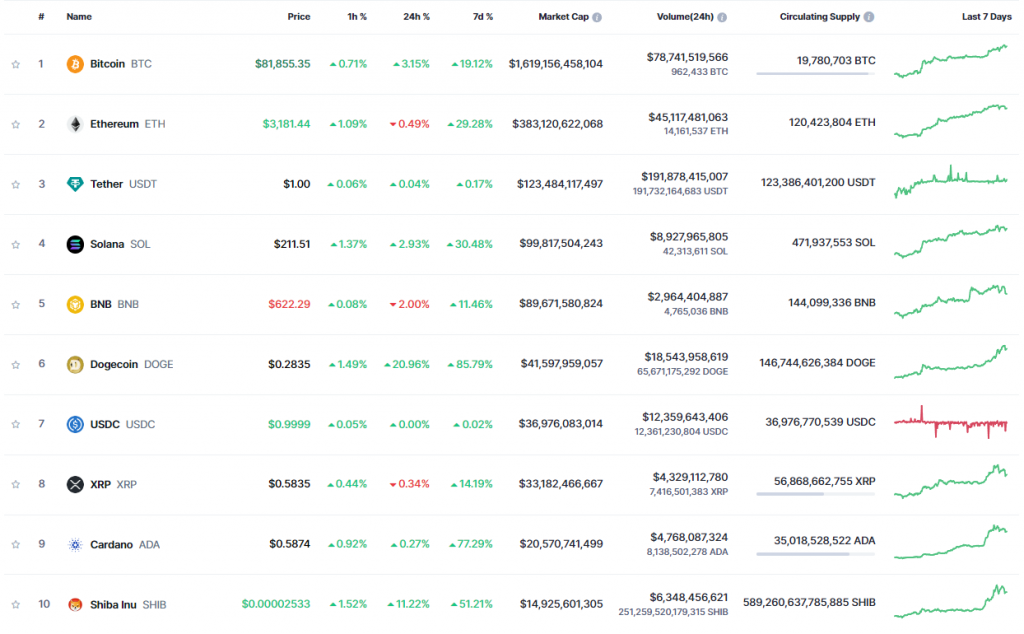The height and width of the screenshot is (634, 1024).
Task: Click the Tether logo icon
Action: click(75, 184)
